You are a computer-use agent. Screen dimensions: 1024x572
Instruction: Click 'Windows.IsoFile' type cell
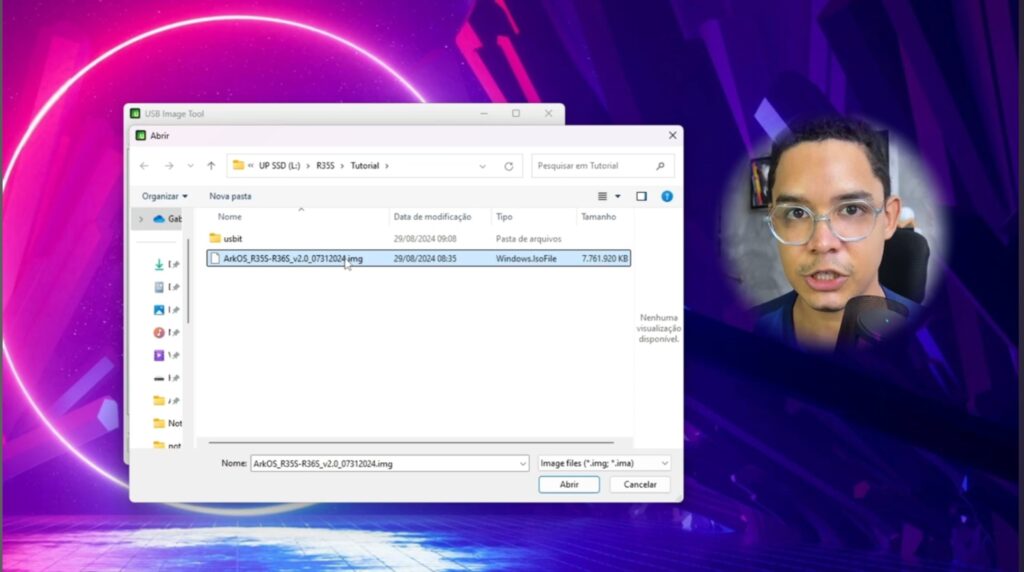click(x=526, y=259)
